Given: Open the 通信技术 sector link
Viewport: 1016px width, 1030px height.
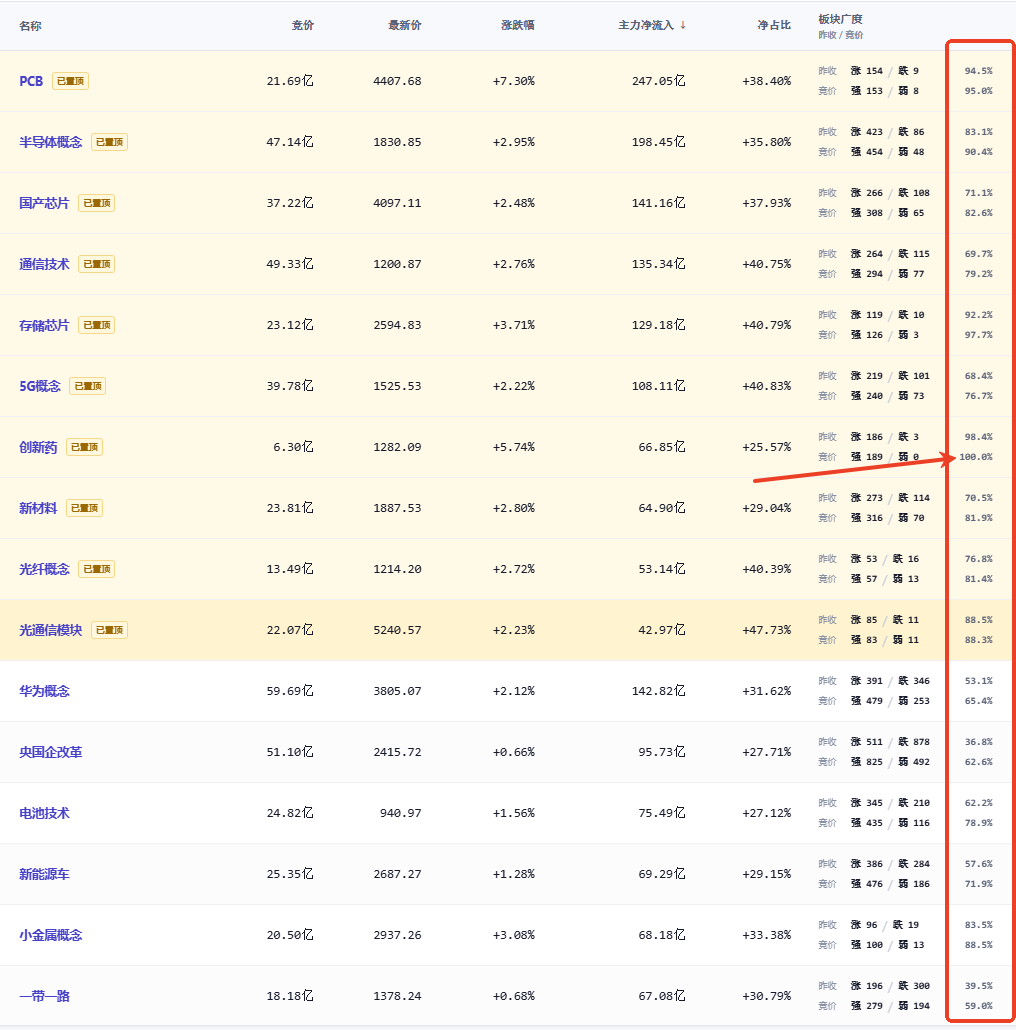Looking at the screenshot, I should 44,264.
